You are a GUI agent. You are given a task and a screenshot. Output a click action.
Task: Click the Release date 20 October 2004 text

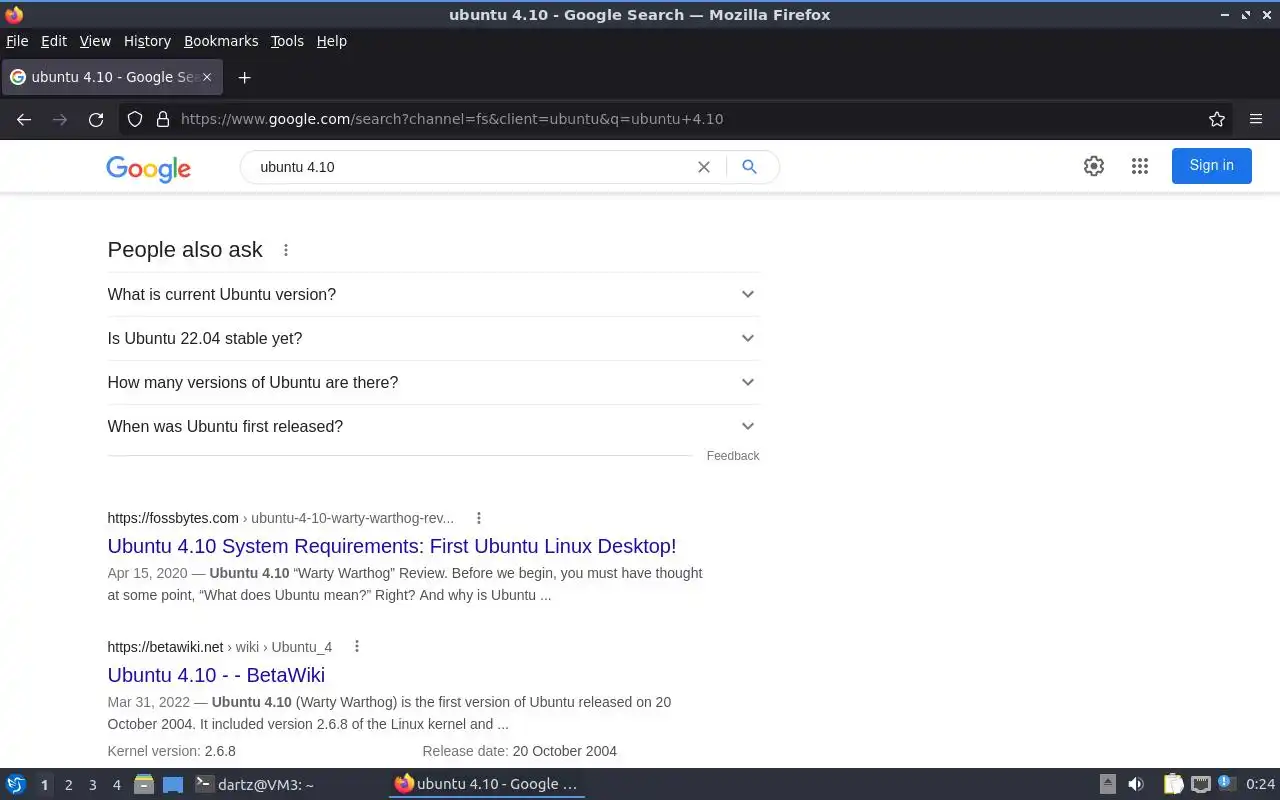click(519, 751)
